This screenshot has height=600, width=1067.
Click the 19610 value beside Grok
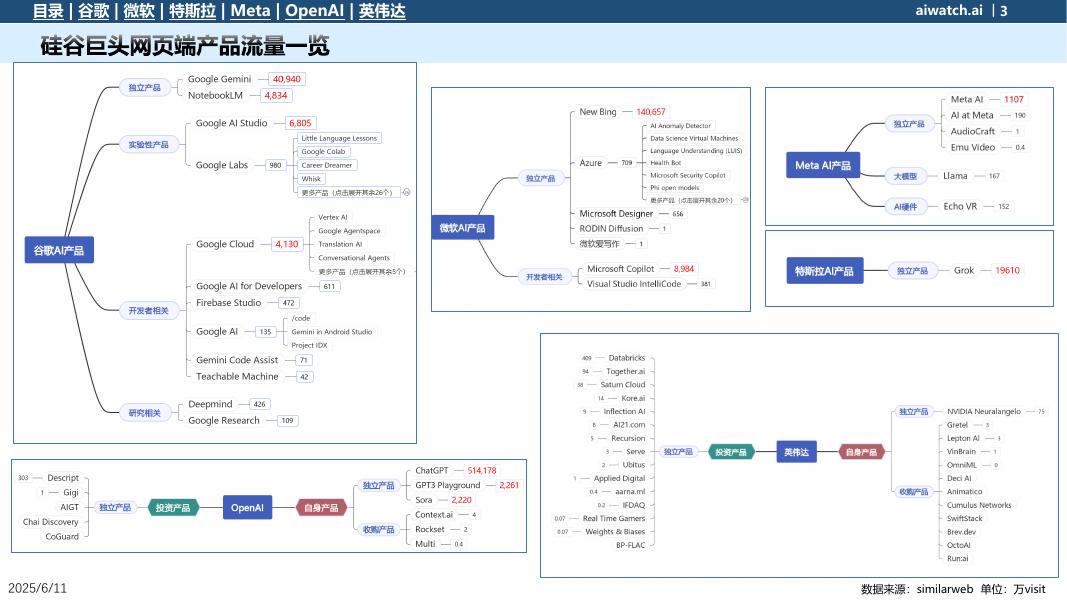click(x=1007, y=270)
